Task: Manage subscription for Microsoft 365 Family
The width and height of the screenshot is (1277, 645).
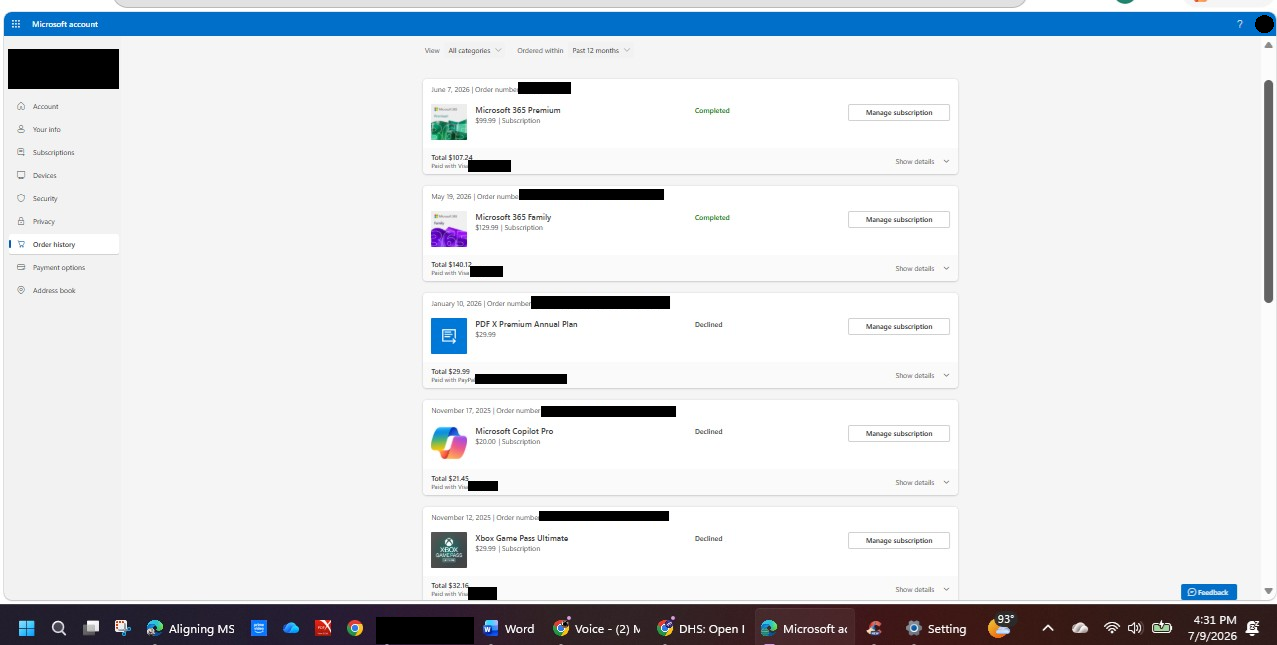Action: tap(899, 219)
